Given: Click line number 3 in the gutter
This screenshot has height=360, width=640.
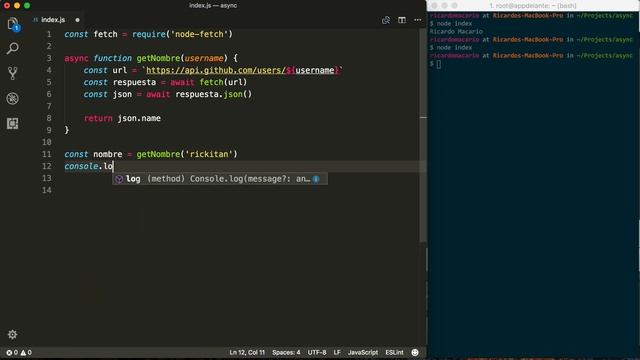Looking at the screenshot, I should (x=49, y=58).
